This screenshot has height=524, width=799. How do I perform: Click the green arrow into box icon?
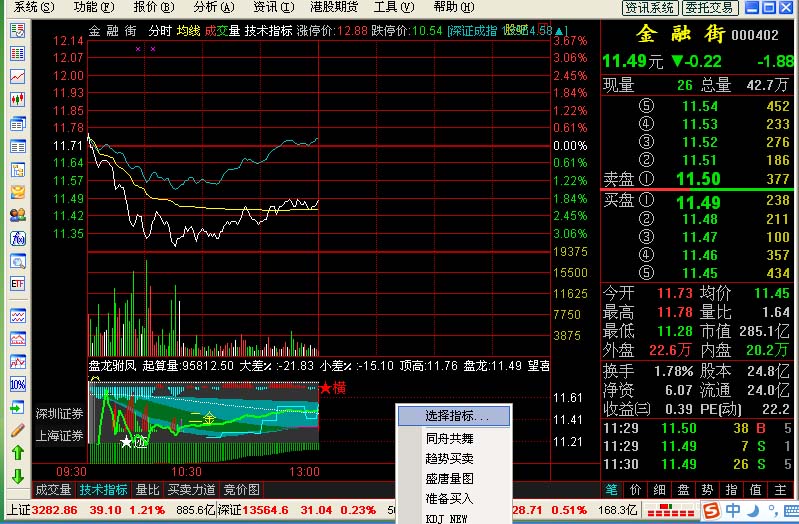click(18, 408)
